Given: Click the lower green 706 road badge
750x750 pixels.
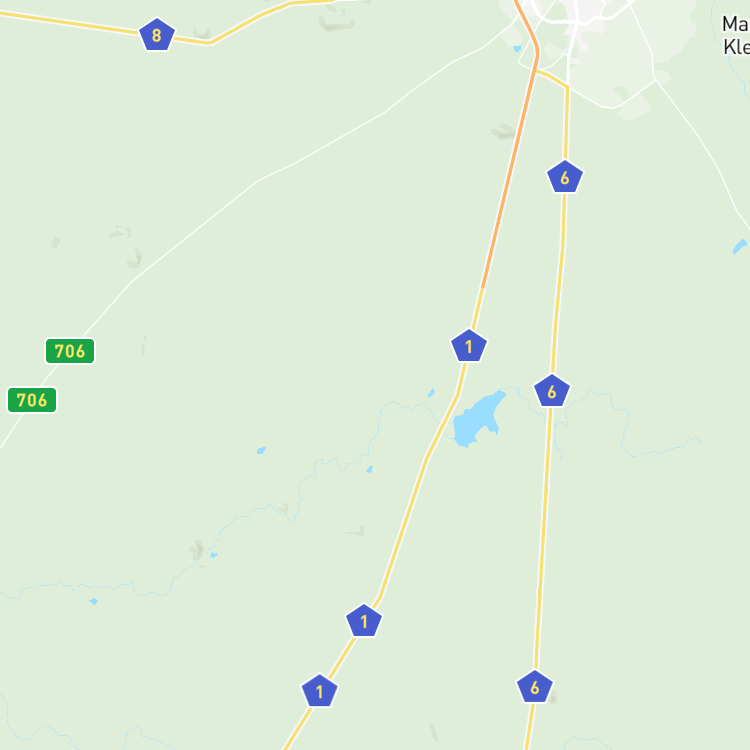Looking at the screenshot, I should [x=32, y=400].
